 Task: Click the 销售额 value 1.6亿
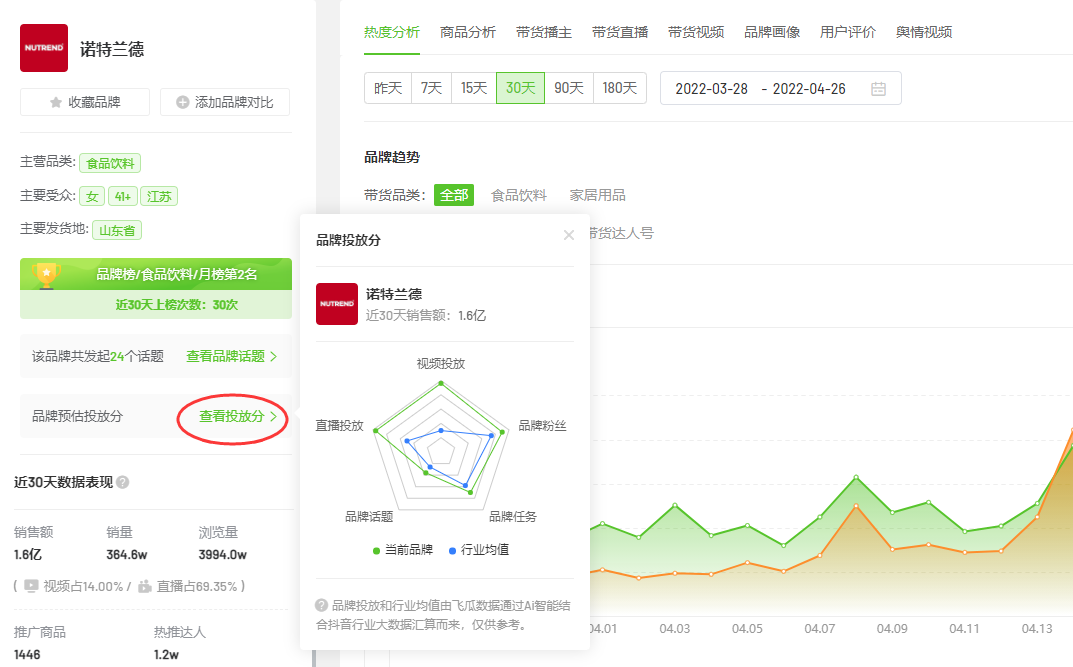(28, 555)
